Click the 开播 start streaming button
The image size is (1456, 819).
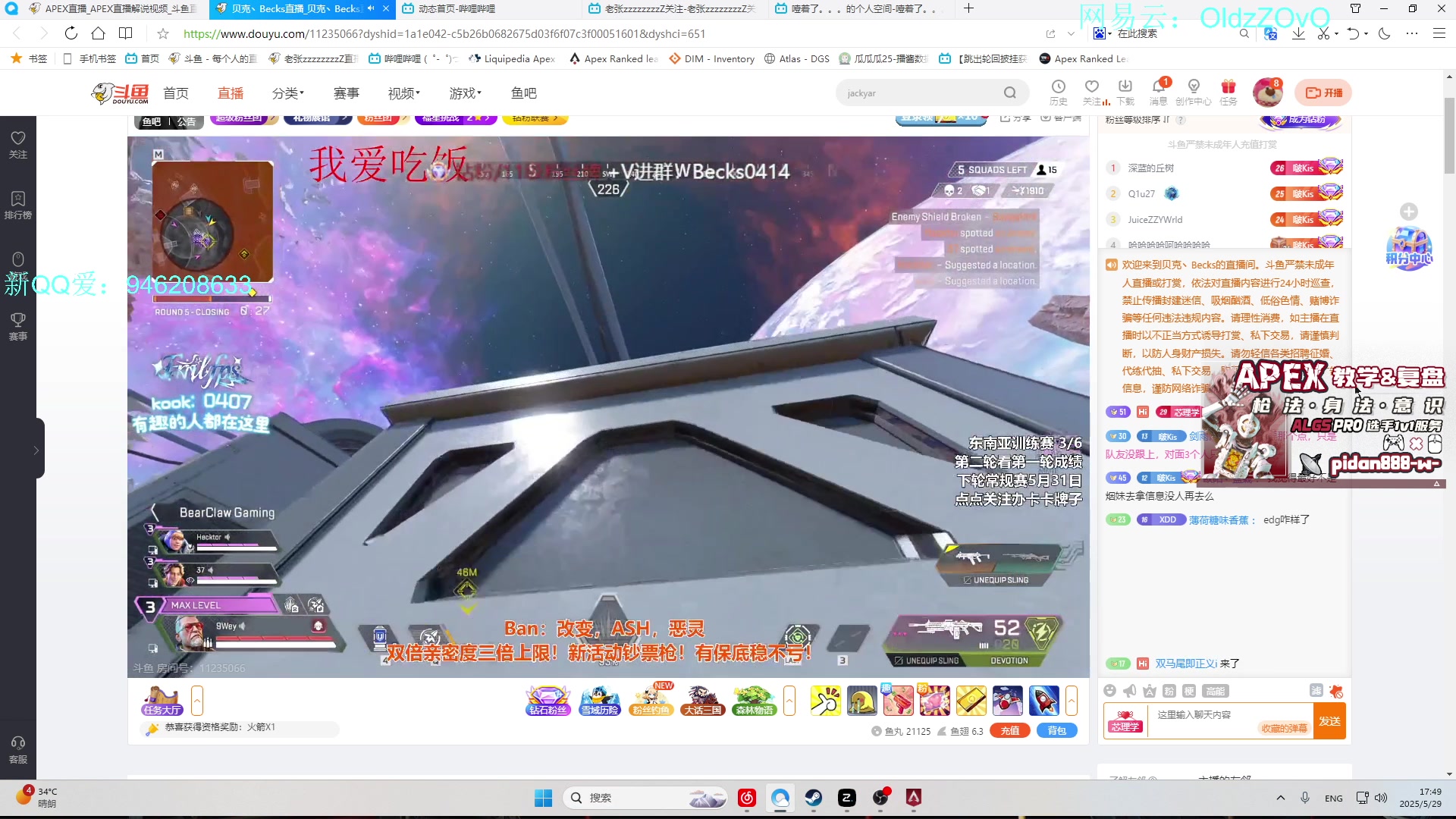coord(1323,93)
